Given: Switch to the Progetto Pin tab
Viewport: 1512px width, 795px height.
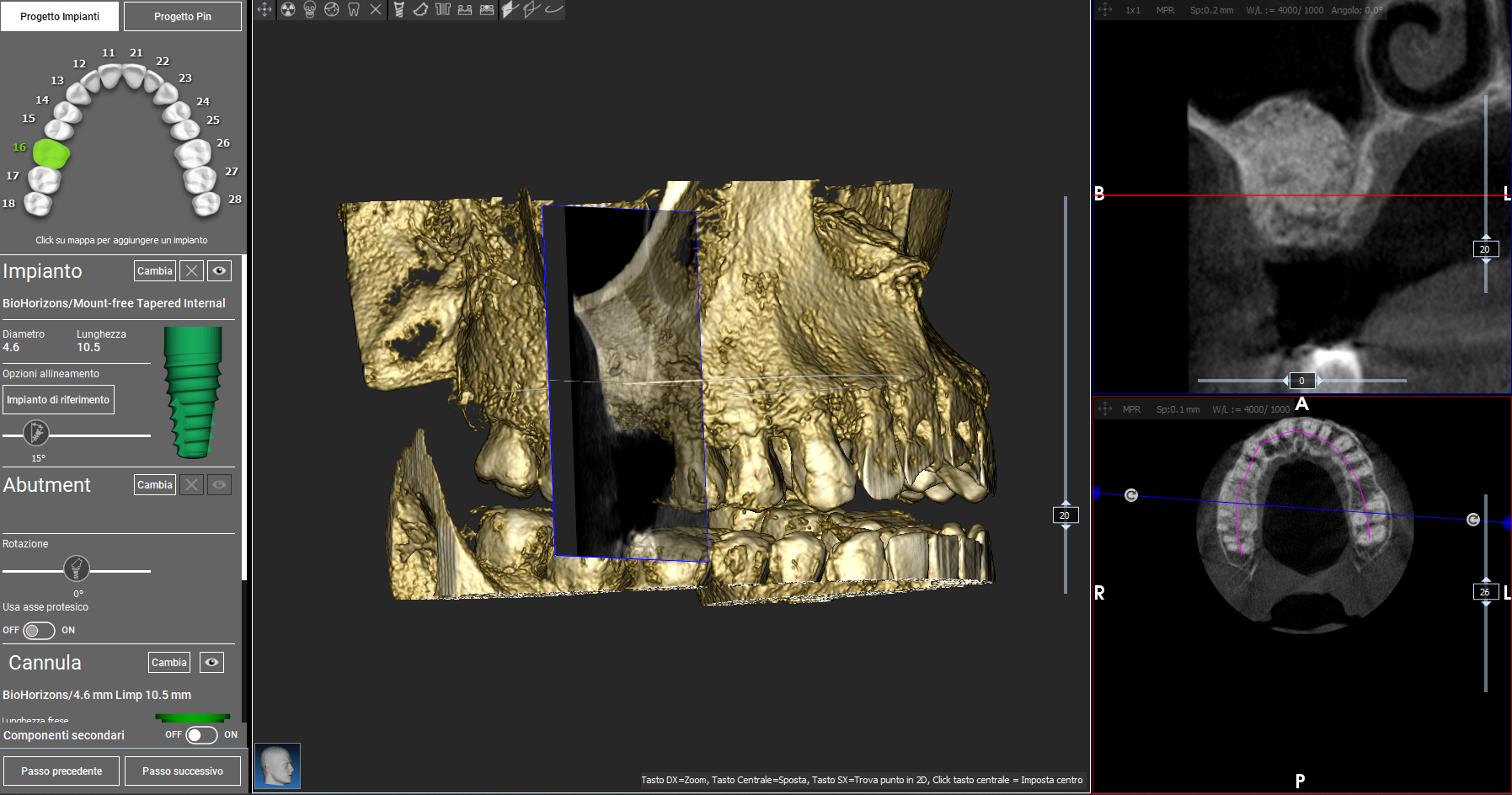Looking at the screenshot, I should point(183,16).
